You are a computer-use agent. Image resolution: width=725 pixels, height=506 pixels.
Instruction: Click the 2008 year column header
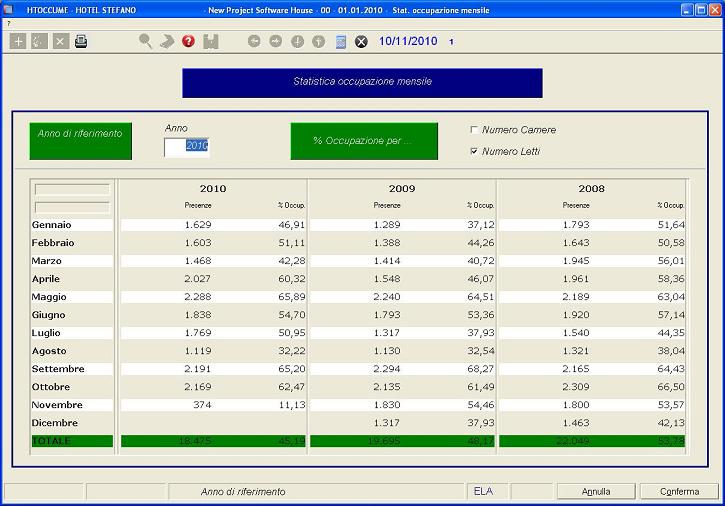(591, 189)
